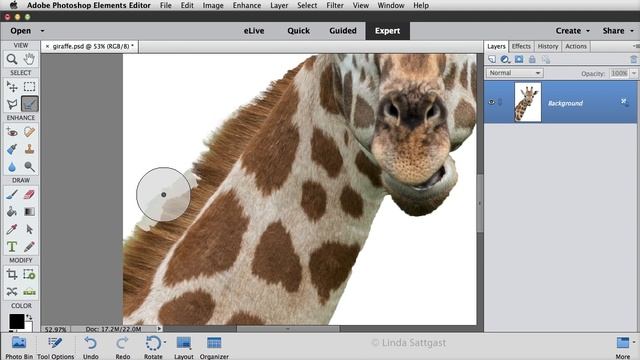
Task: Select the Lasso tool
Action: [x=12, y=104]
